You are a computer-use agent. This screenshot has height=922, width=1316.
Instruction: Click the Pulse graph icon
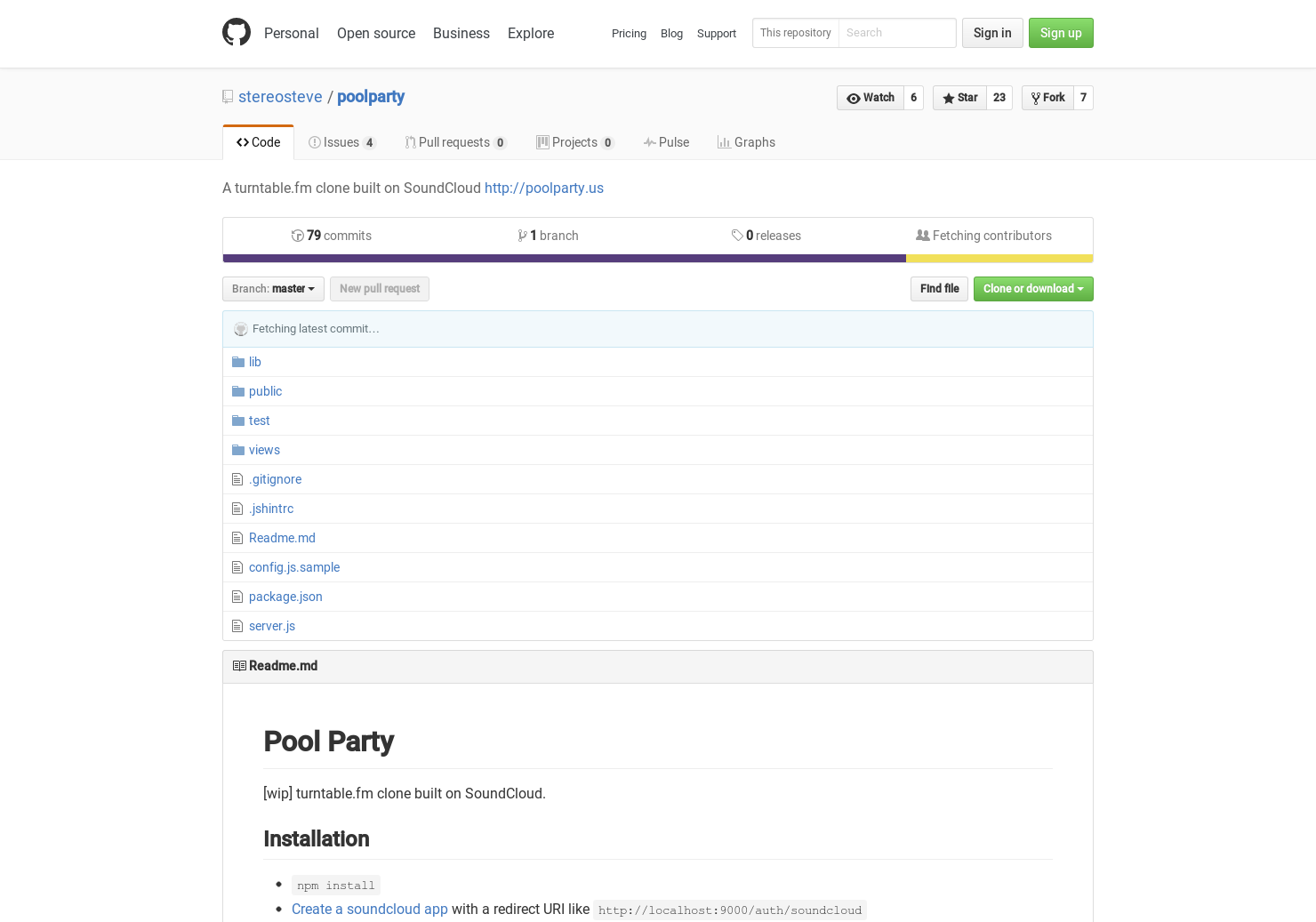(650, 141)
